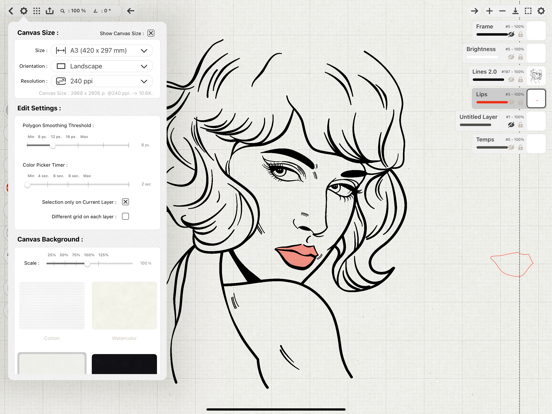Lock the Brightness layer
This screenshot has height=414, width=552.
point(521,57)
